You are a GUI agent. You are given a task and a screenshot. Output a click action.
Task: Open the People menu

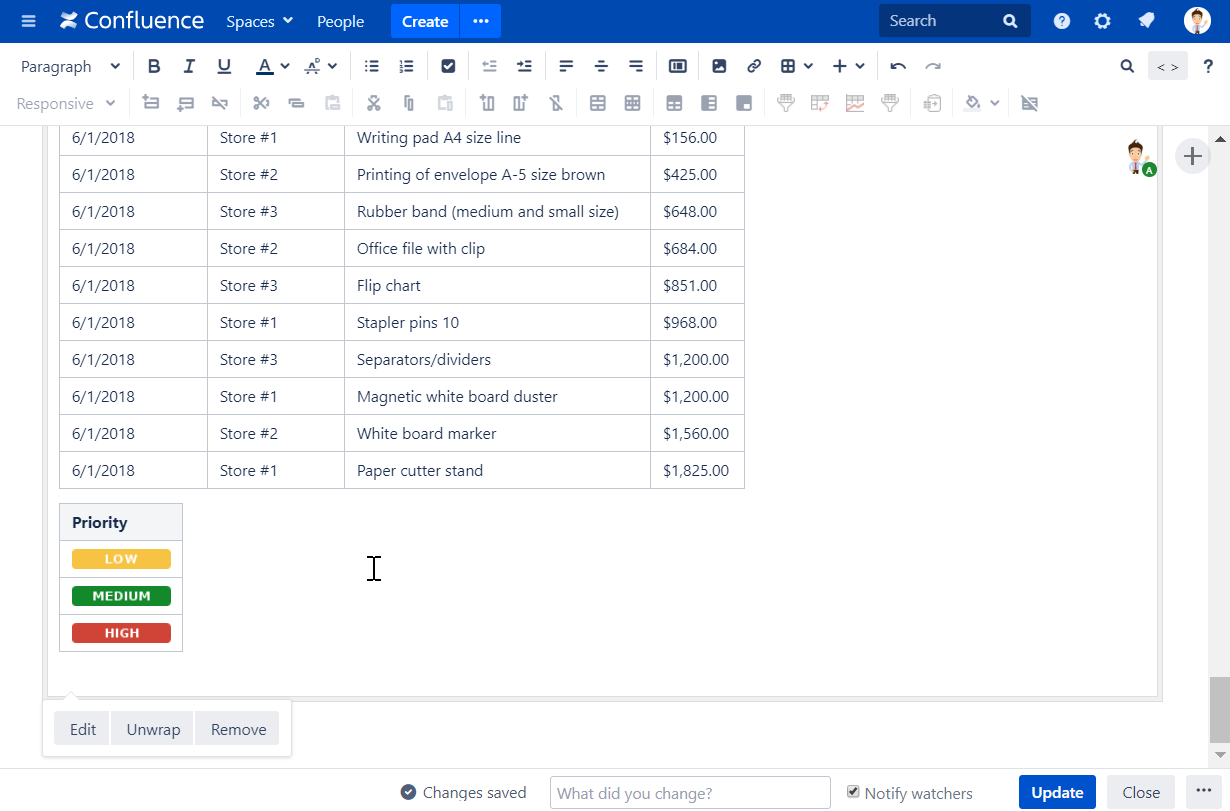pos(340,21)
